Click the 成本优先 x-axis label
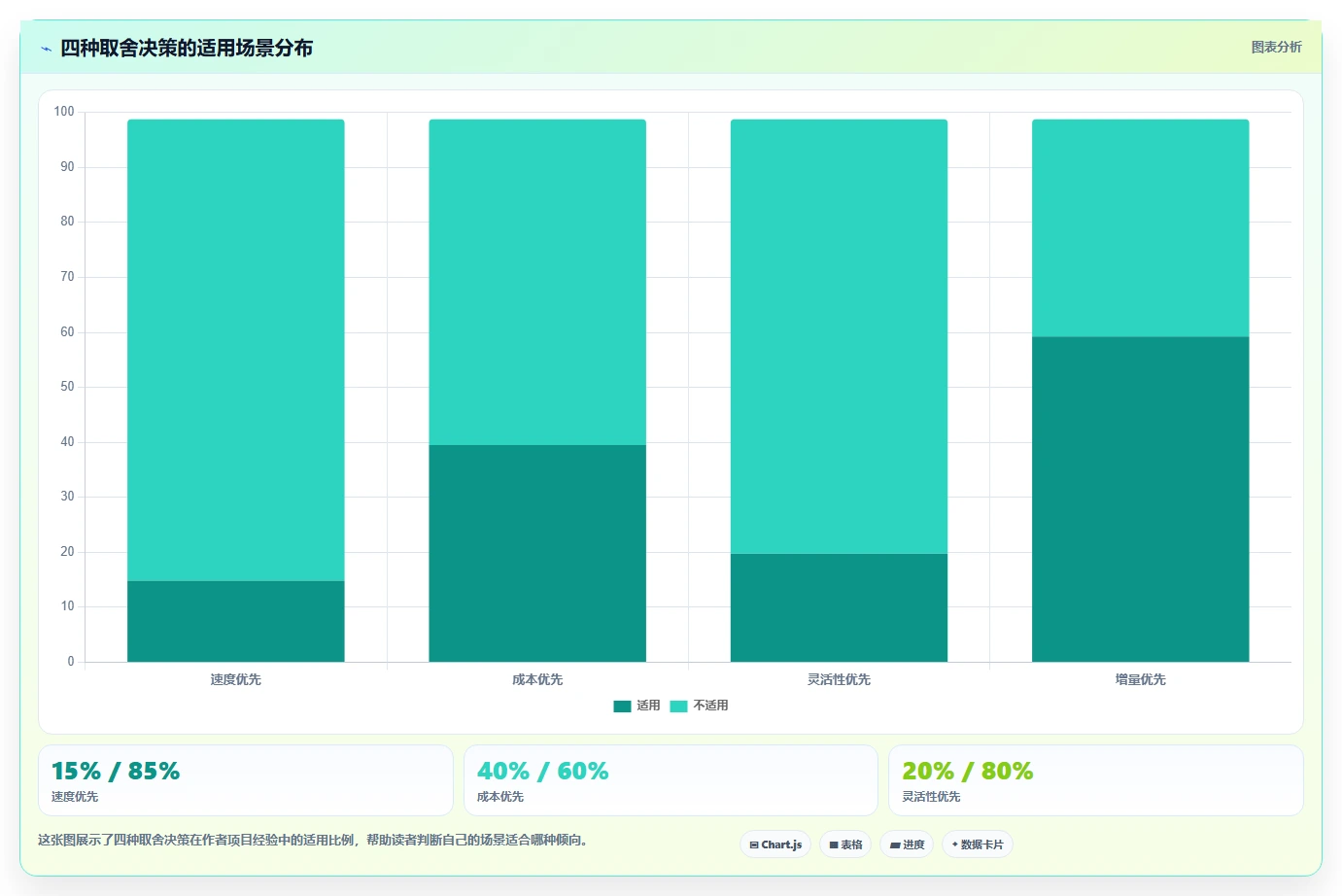Screen dimensions: 1342x896 [x=537, y=679]
